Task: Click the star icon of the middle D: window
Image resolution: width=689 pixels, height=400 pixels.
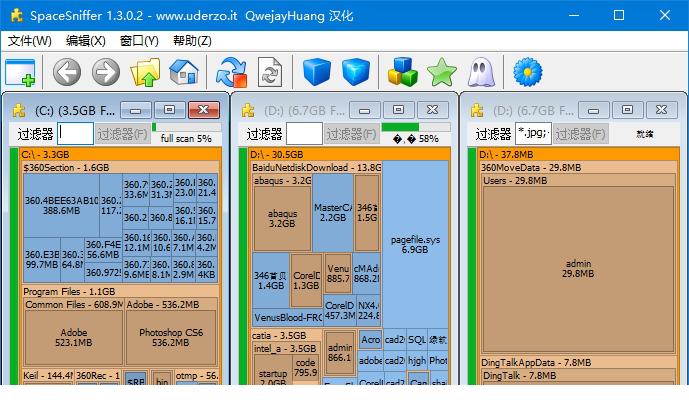Action: (248, 110)
